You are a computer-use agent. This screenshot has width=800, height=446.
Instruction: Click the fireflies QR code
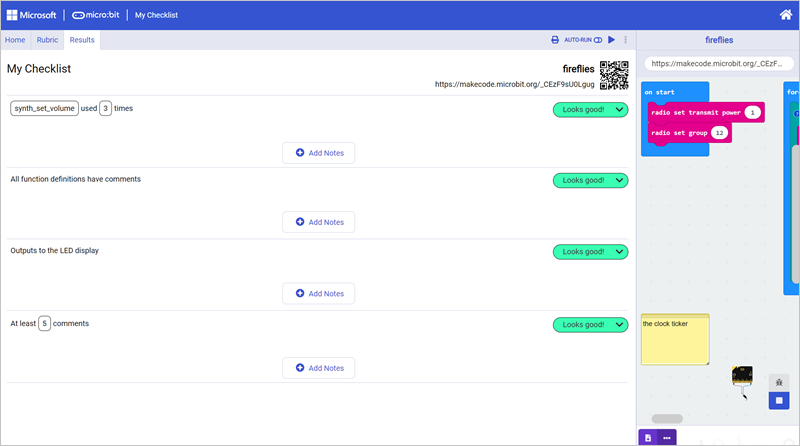pyautogui.click(x=614, y=75)
